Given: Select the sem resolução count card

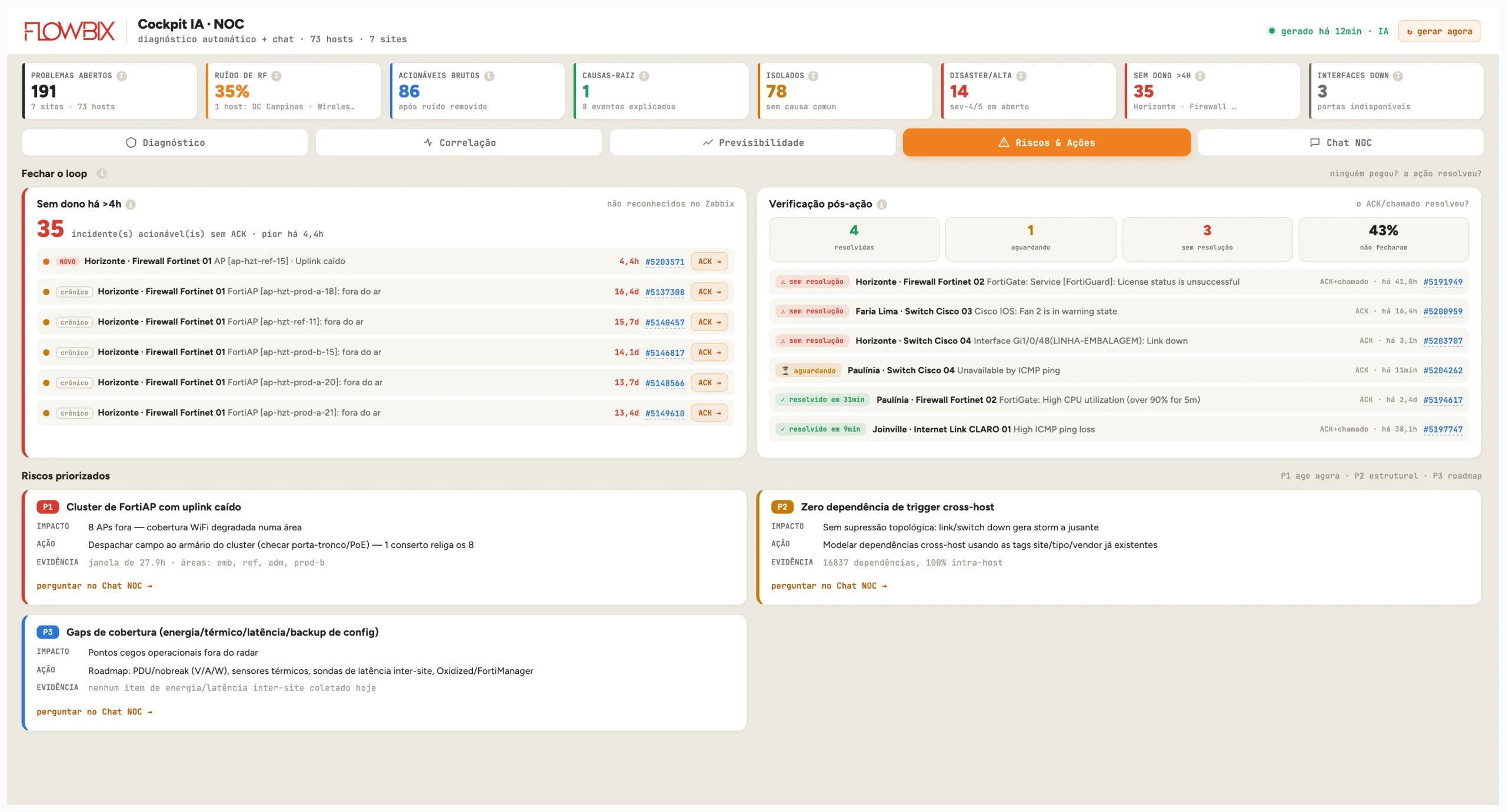Looking at the screenshot, I should click(1207, 239).
